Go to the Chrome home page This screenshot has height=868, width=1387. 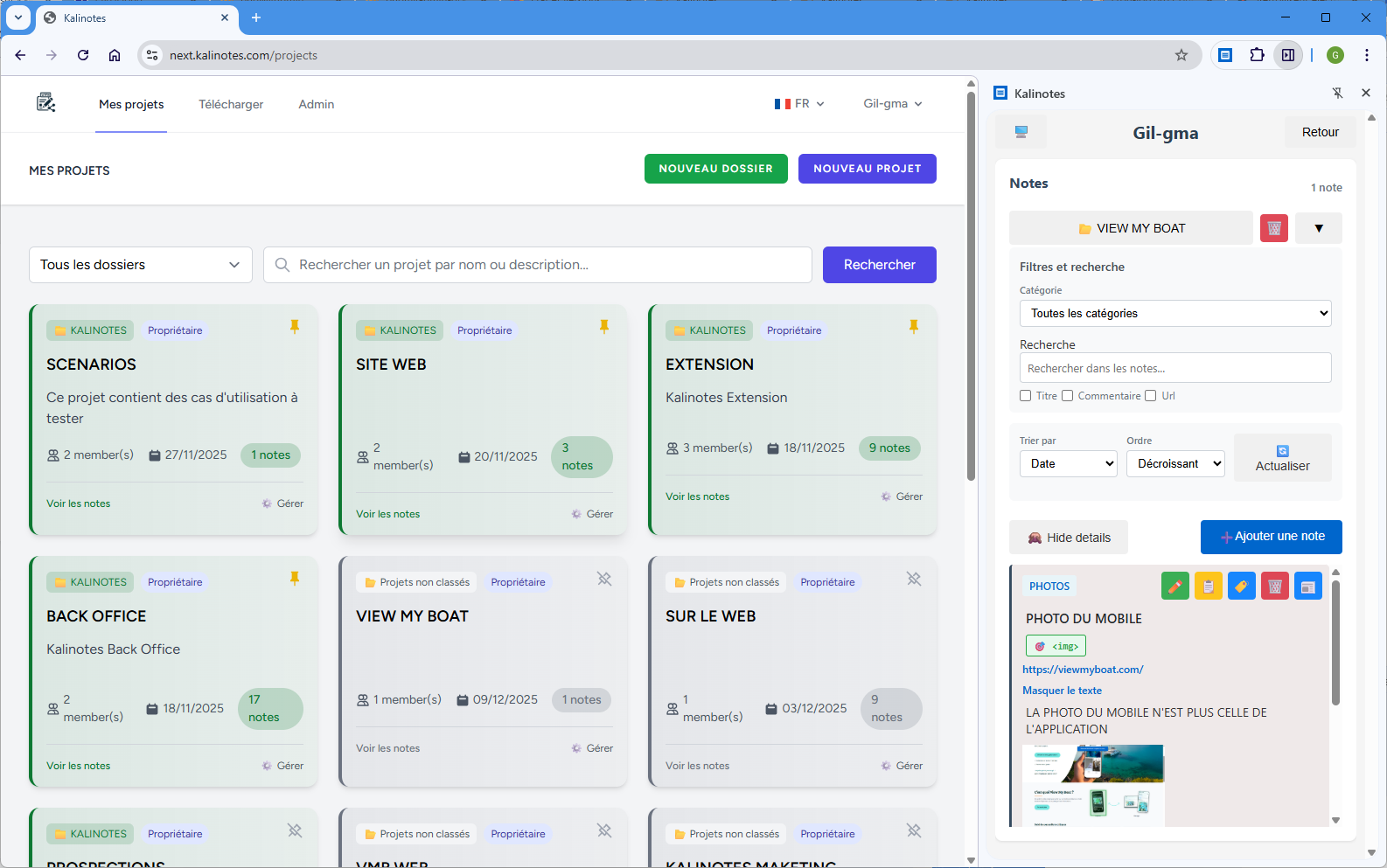pyautogui.click(x=115, y=55)
